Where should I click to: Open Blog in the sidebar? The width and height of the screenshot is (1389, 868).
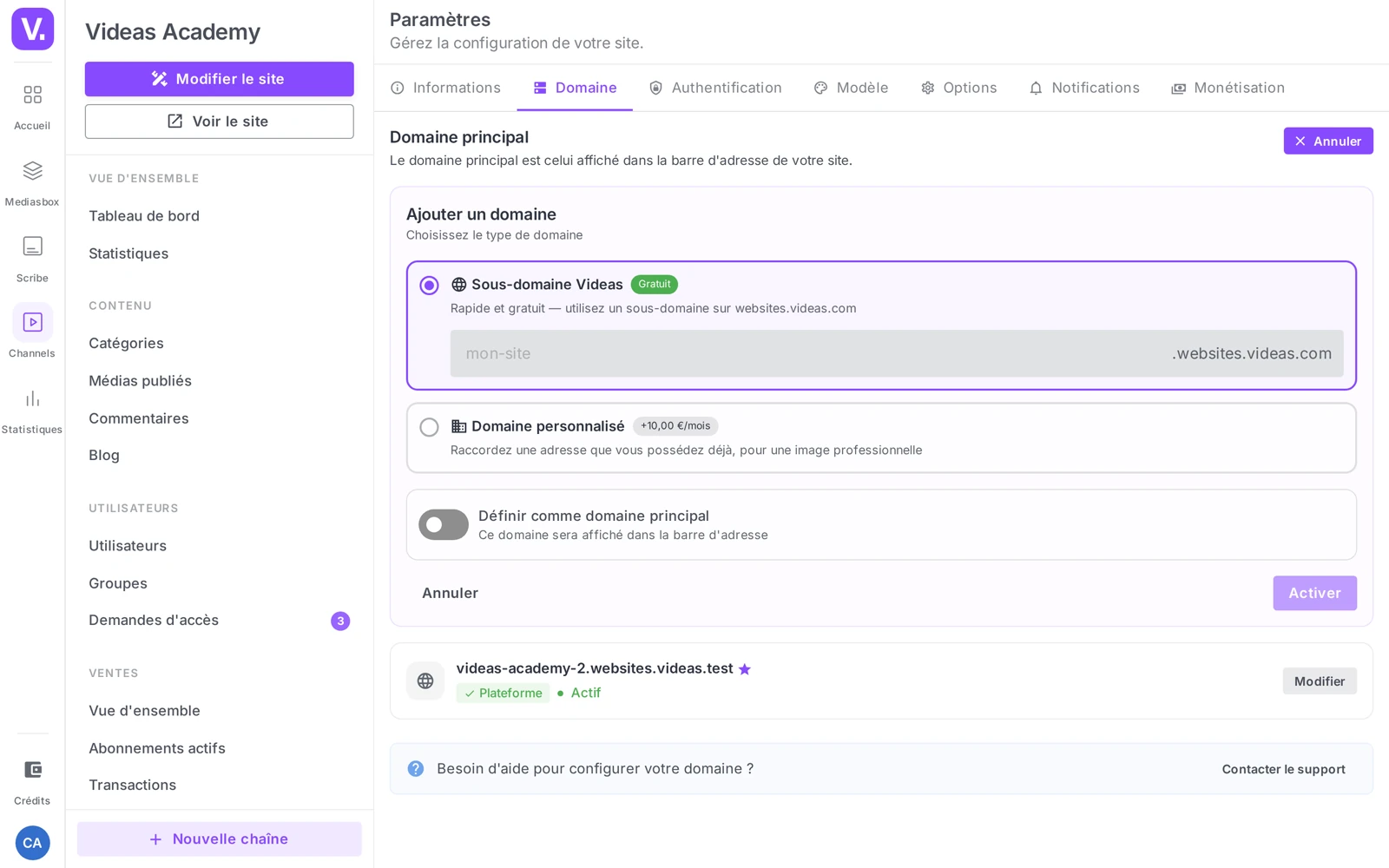coord(104,456)
